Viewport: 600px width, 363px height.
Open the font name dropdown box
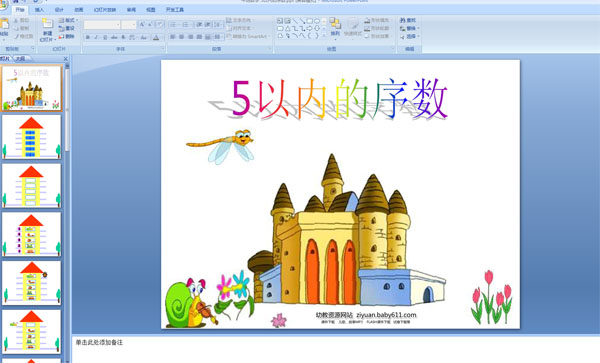102,25
